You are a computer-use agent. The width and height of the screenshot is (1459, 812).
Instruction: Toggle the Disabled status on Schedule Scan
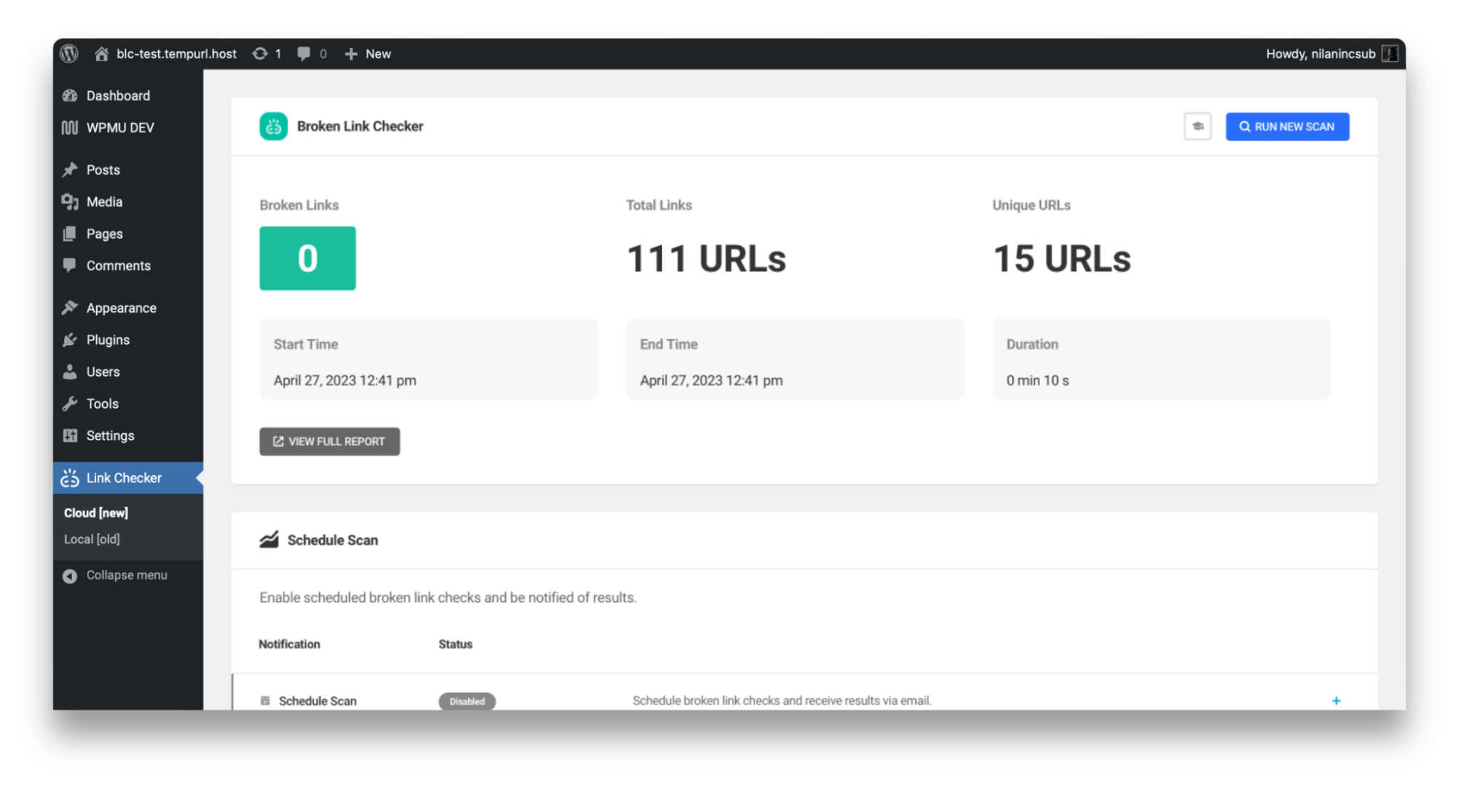[x=467, y=701]
